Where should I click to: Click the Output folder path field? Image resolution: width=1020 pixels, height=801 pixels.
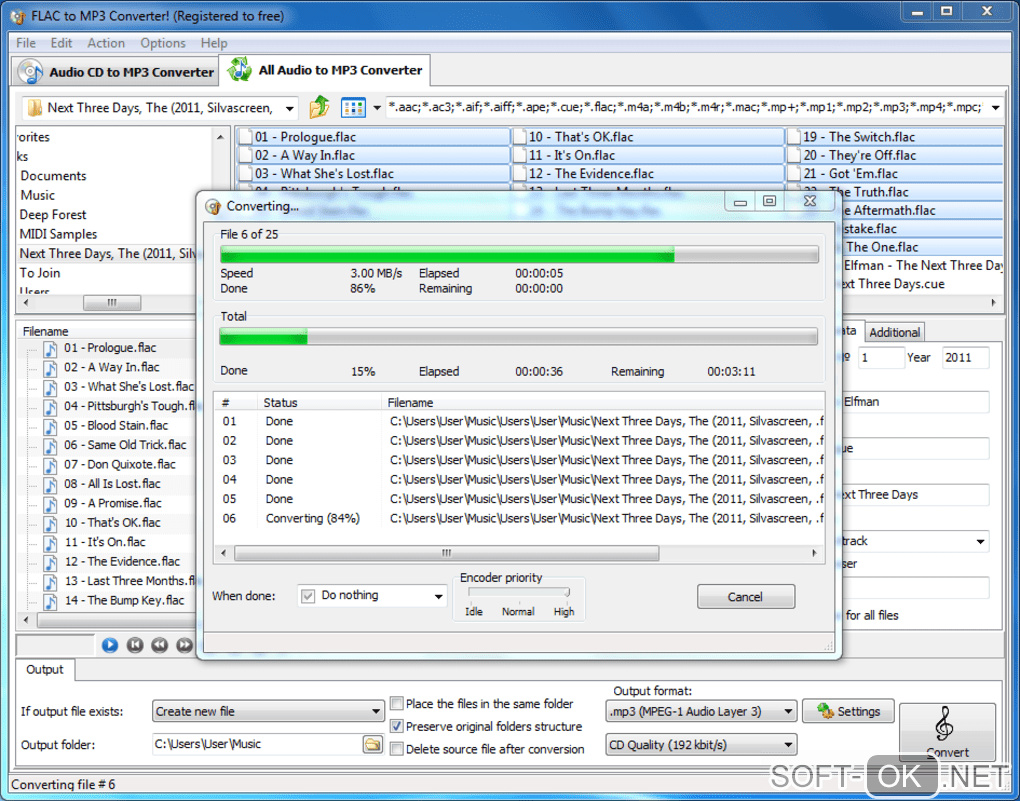click(257, 744)
